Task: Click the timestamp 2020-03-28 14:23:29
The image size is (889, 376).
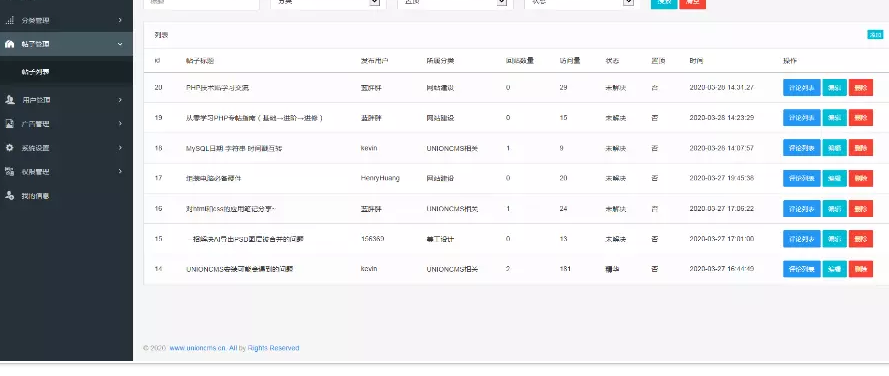Action: (x=722, y=117)
